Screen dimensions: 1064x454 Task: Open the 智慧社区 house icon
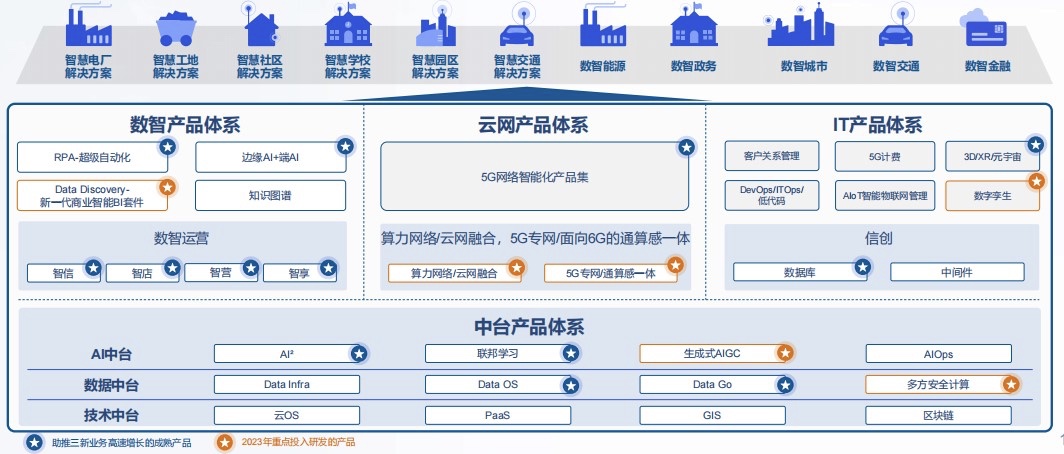coord(260,25)
